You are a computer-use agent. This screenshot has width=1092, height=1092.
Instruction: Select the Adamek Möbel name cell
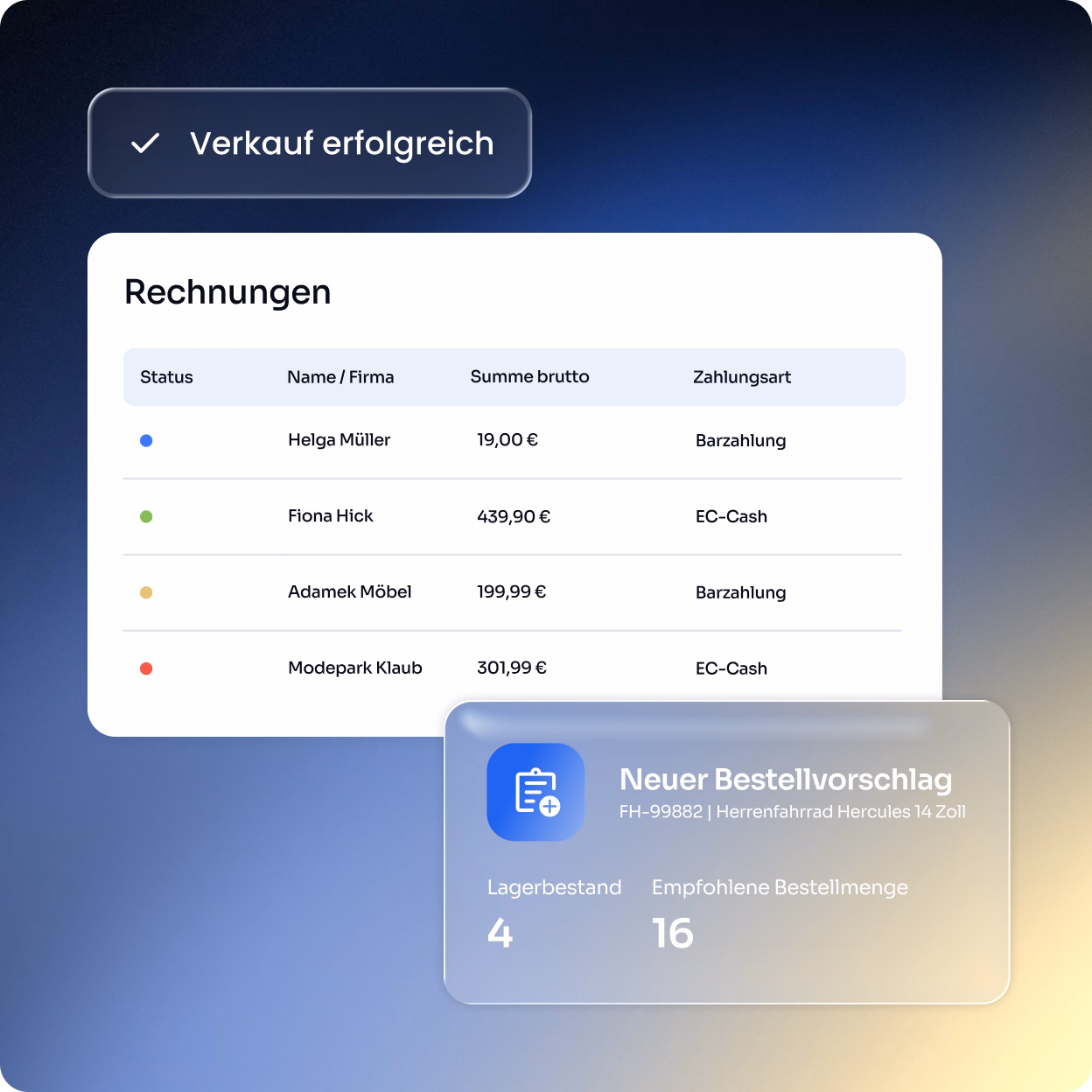tap(350, 592)
